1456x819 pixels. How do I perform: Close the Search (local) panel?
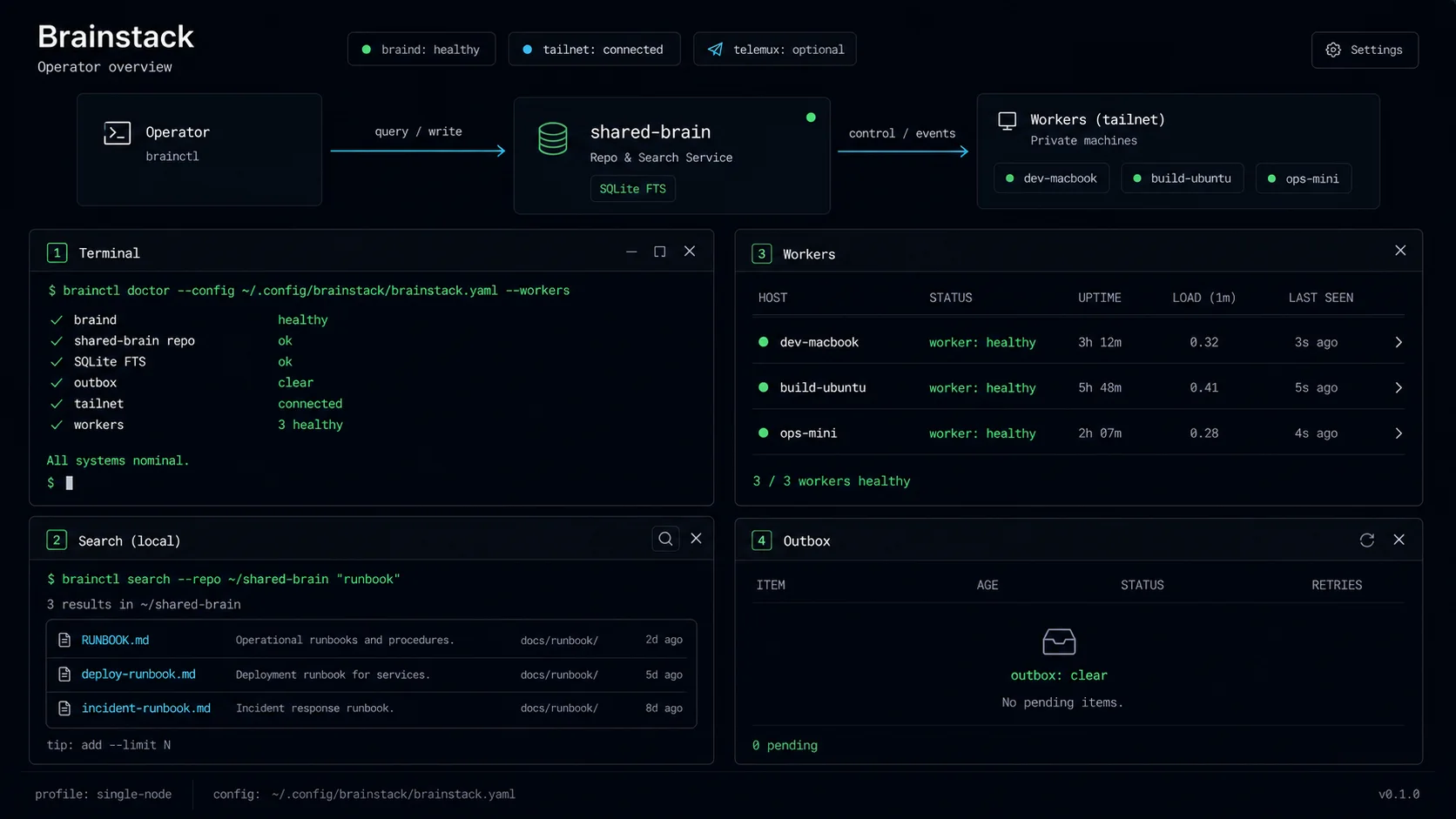coord(696,539)
